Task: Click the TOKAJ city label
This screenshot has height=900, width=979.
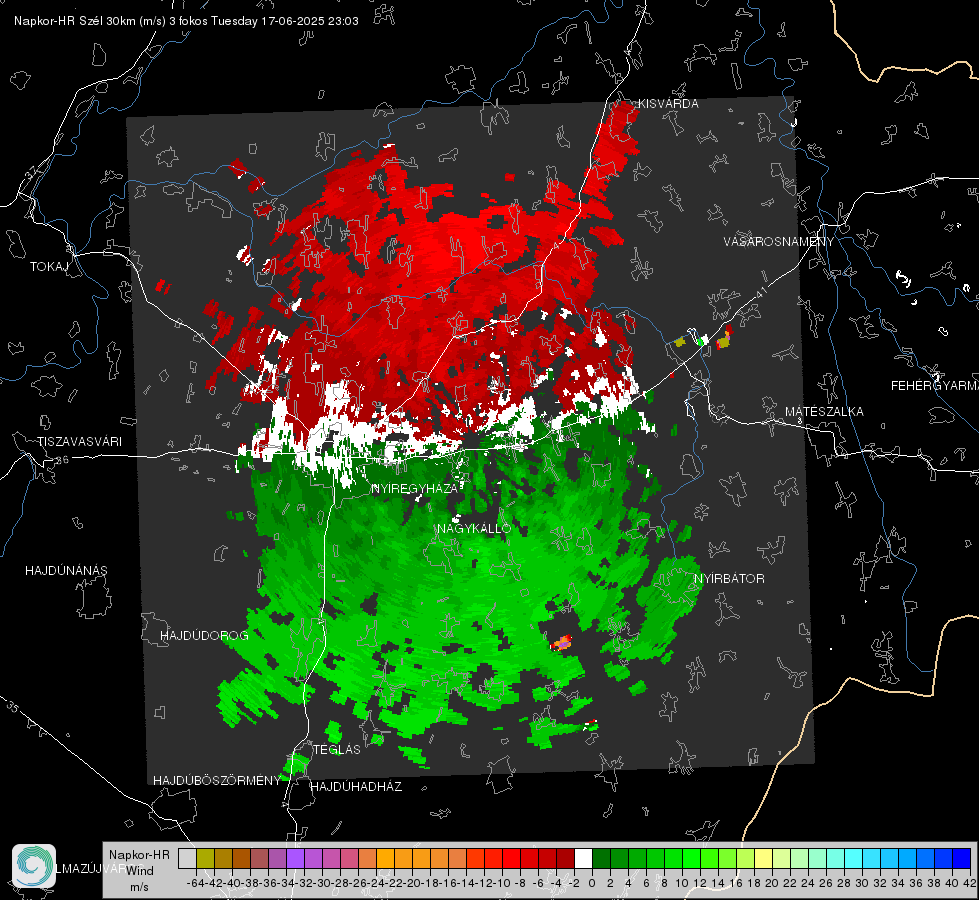Action: [x=49, y=267]
